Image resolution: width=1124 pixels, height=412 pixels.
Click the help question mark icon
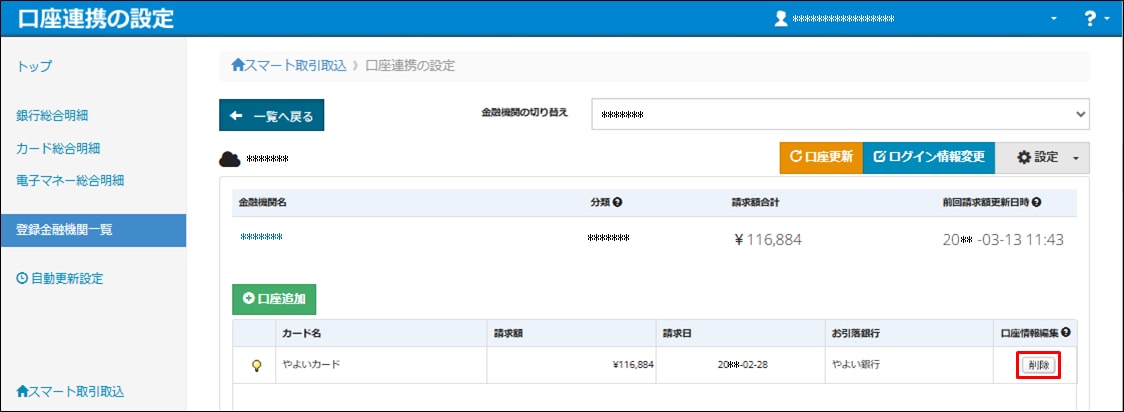click(x=1090, y=18)
